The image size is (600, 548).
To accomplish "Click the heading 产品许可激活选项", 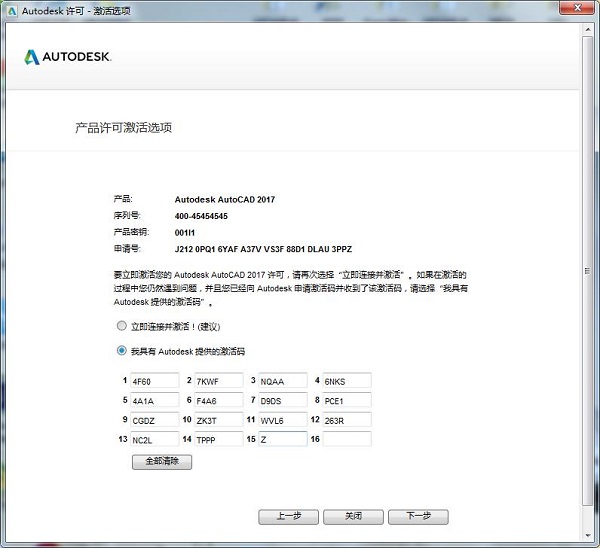I will (x=124, y=127).
